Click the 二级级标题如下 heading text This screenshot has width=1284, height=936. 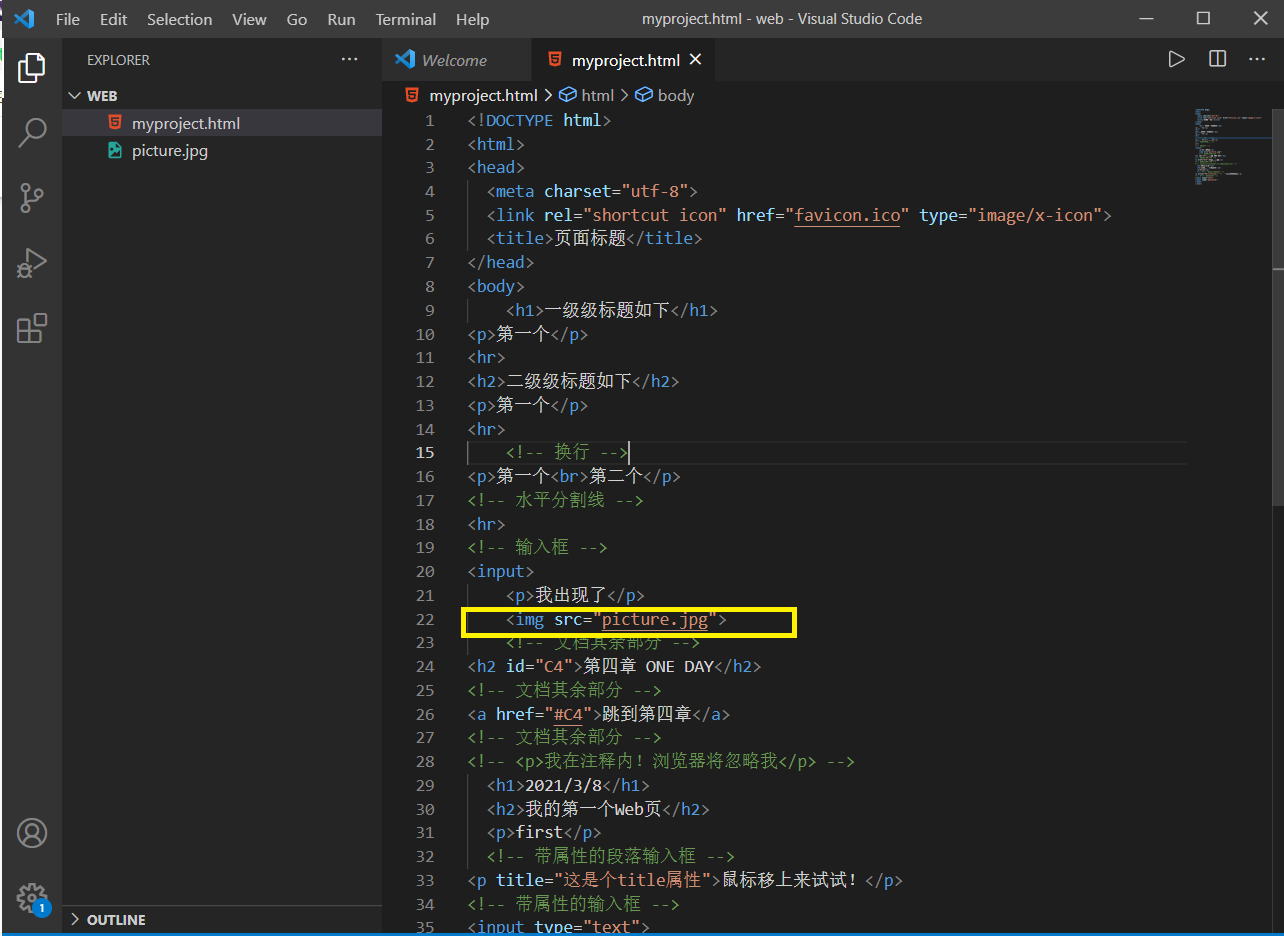569,381
